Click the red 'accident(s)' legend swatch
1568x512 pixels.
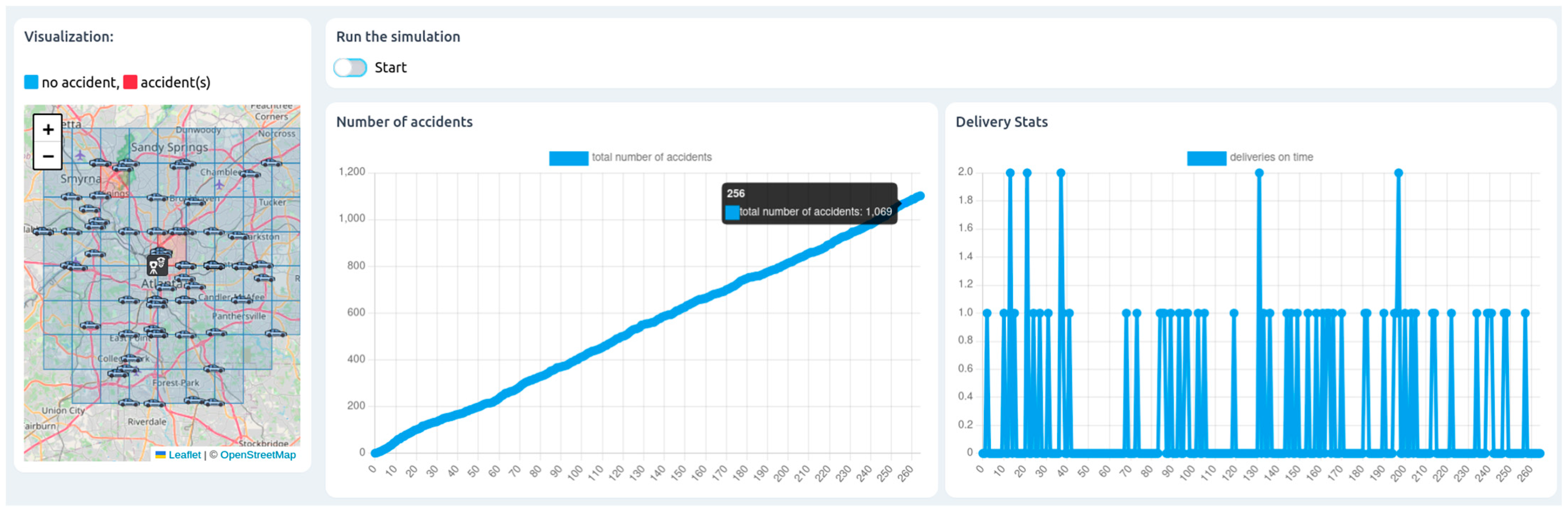(130, 82)
